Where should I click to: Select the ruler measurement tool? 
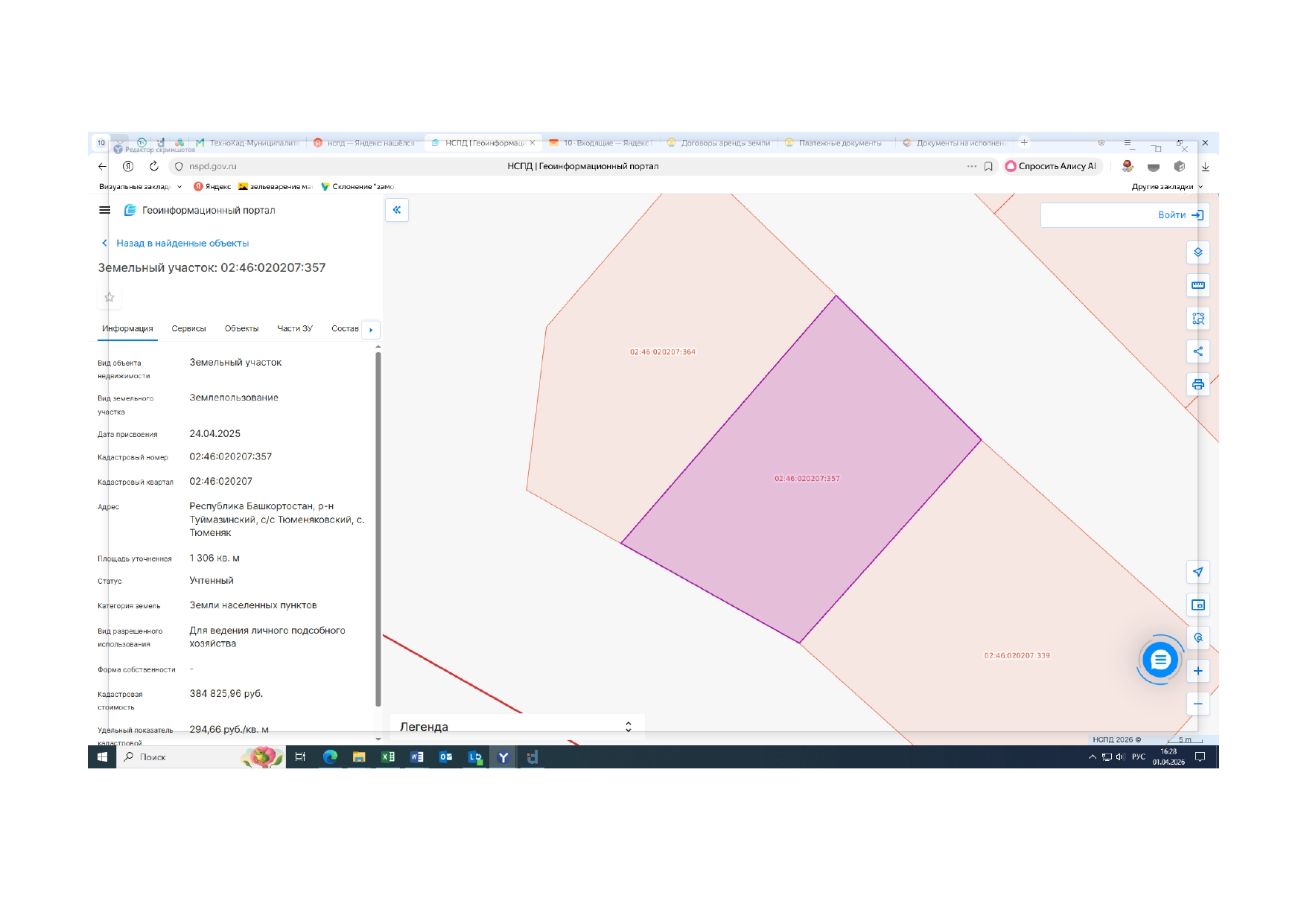pos(1198,285)
